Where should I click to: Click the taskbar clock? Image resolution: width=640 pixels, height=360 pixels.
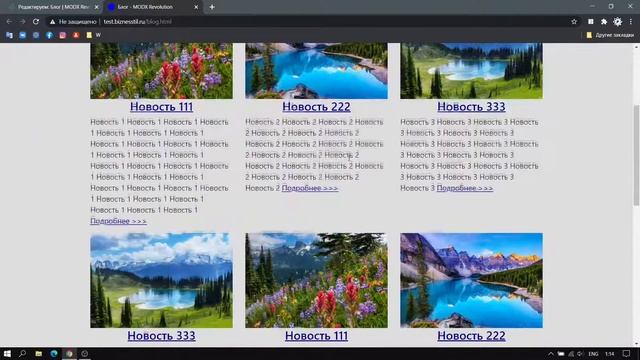click(x=609, y=354)
